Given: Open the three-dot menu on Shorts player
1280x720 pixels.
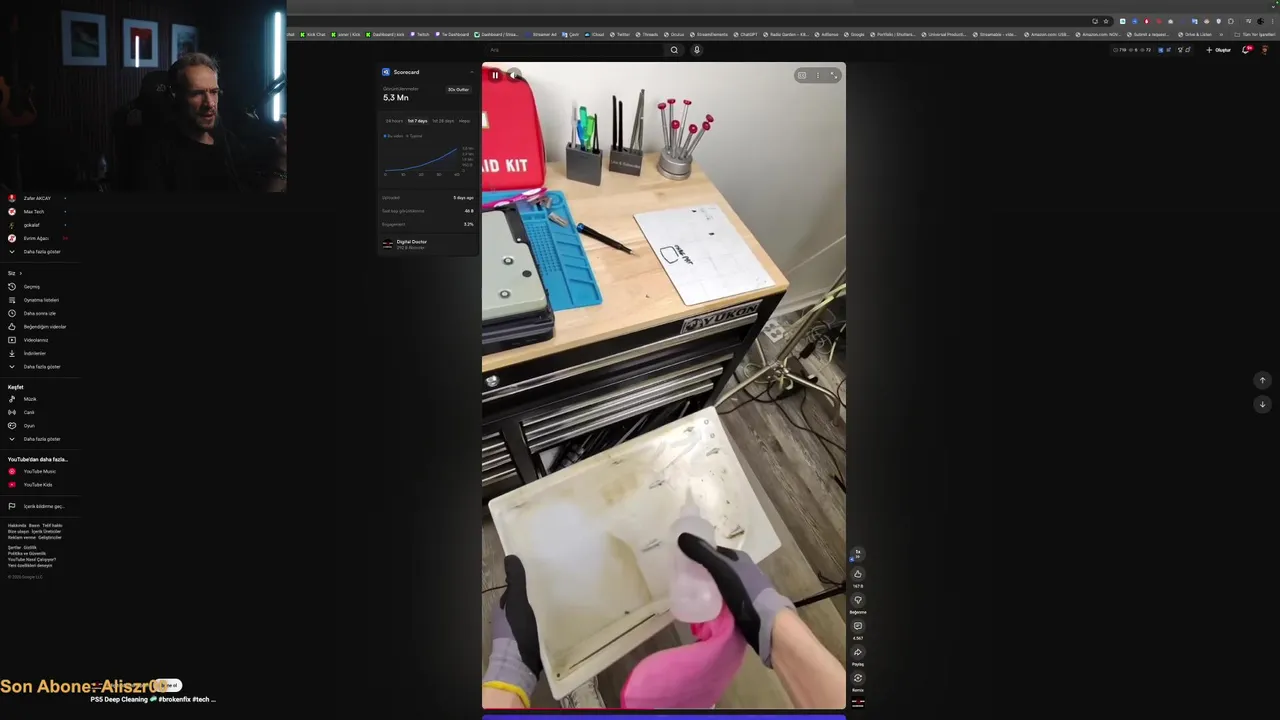Looking at the screenshot, I should tap(818, 75).
